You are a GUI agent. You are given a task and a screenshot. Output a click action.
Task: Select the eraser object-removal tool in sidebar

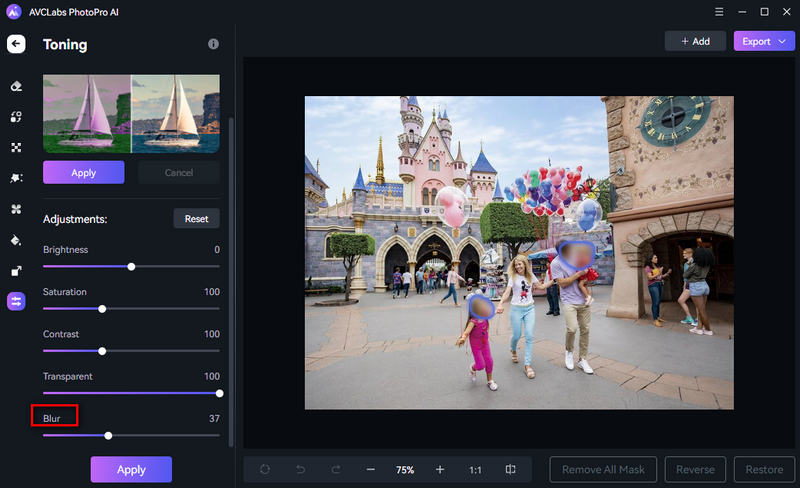click(x=16, y=86)
